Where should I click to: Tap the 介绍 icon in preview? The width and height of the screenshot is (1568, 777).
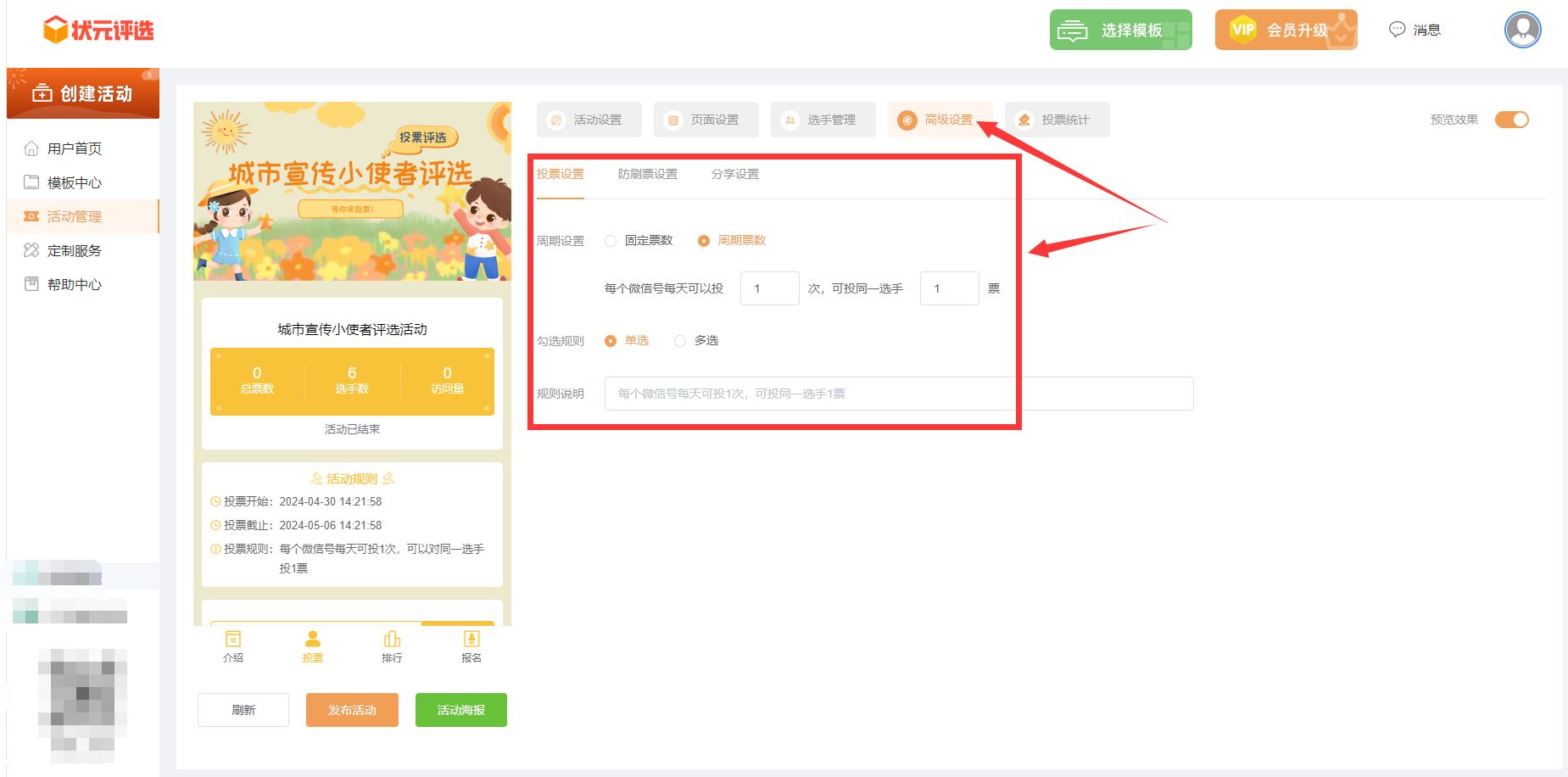233,640
